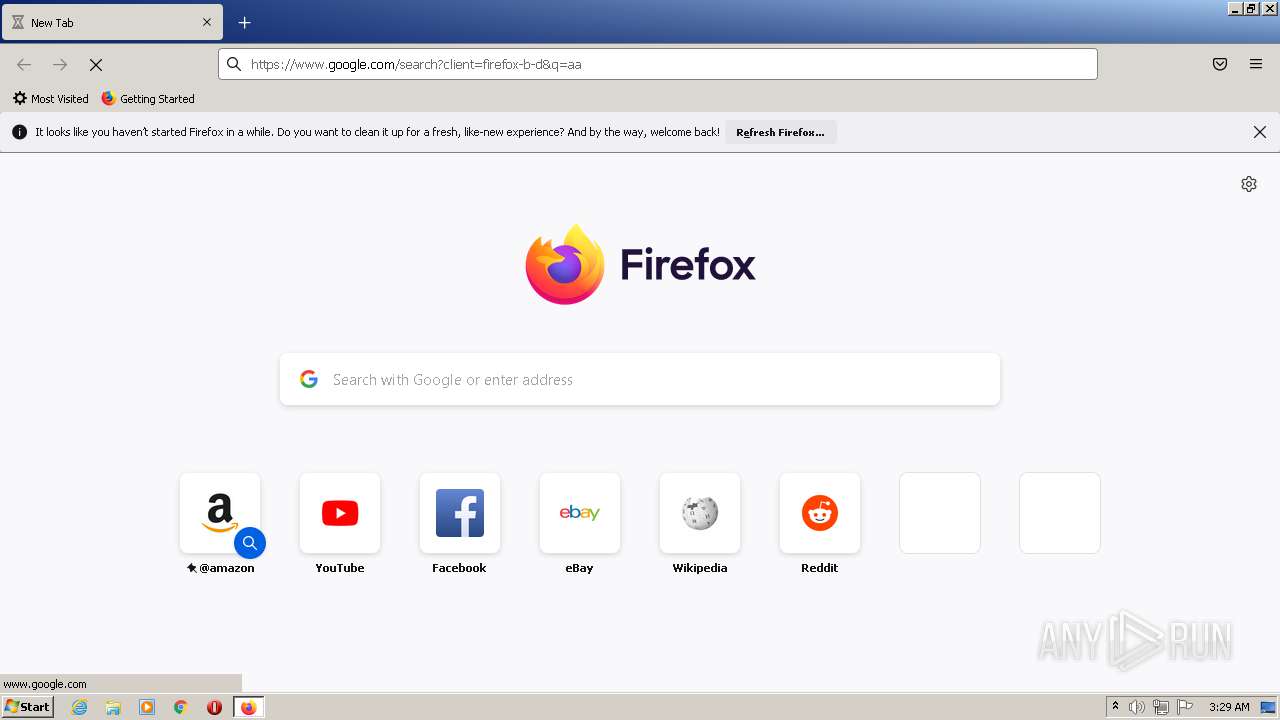Open Windows Media Player from the taskbar
Screen dimensions: 1280x720
[x=147, y=707]
